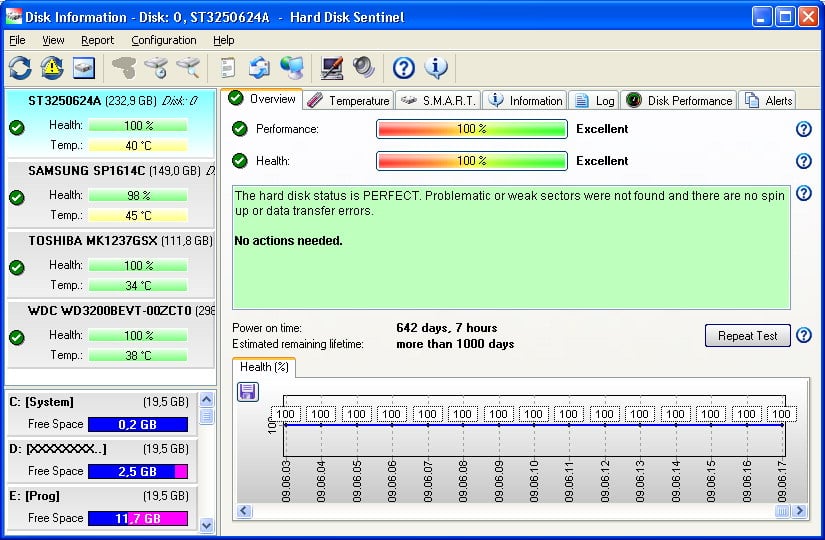Screen dimensions: 825x540
Task: Click the help icon beside Performance rating
Action: pos(803,129)
